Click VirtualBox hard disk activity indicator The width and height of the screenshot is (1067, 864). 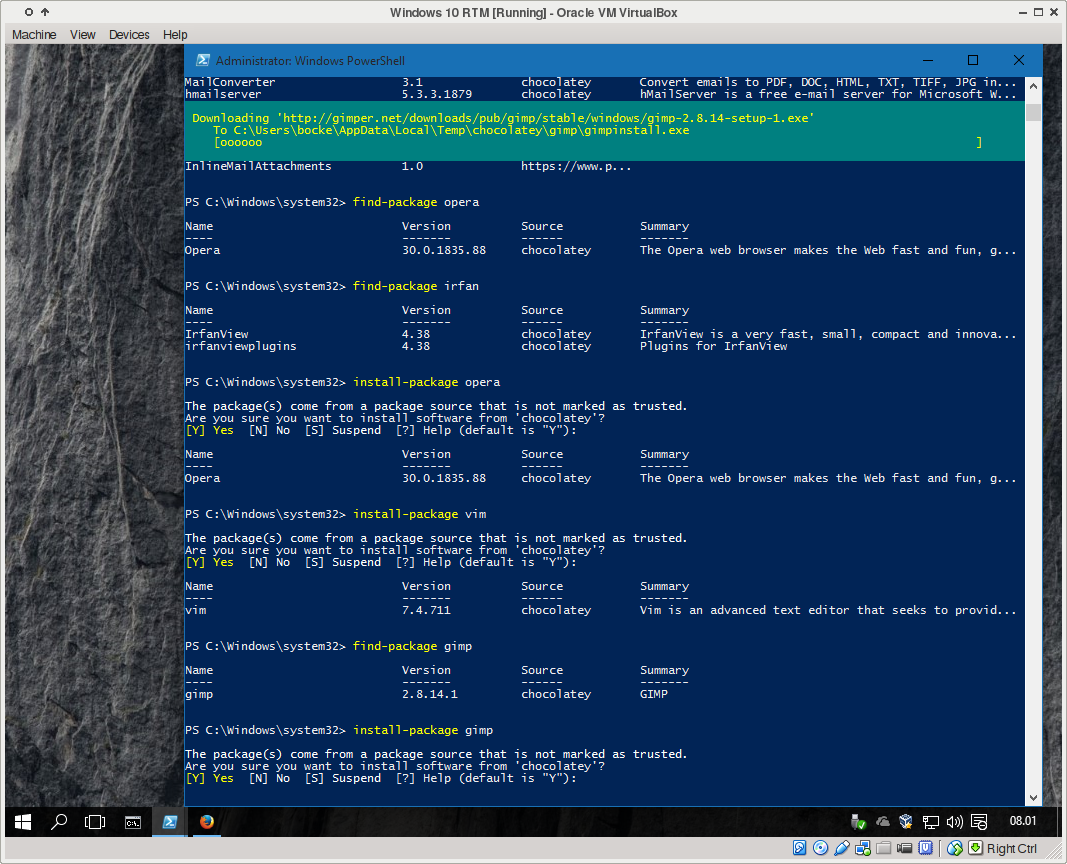click(800, 848)
